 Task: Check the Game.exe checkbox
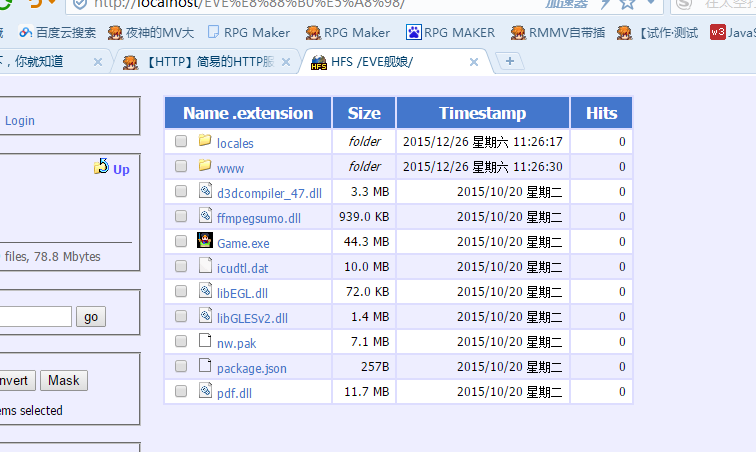[x=181, y=241]
